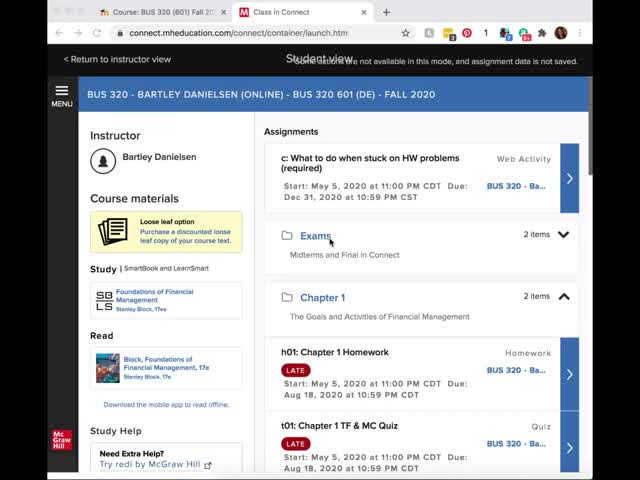This screenshot has width=640, height=480.
Task: Click the loose leaf pages icon
Action: [x=113, y=231]
